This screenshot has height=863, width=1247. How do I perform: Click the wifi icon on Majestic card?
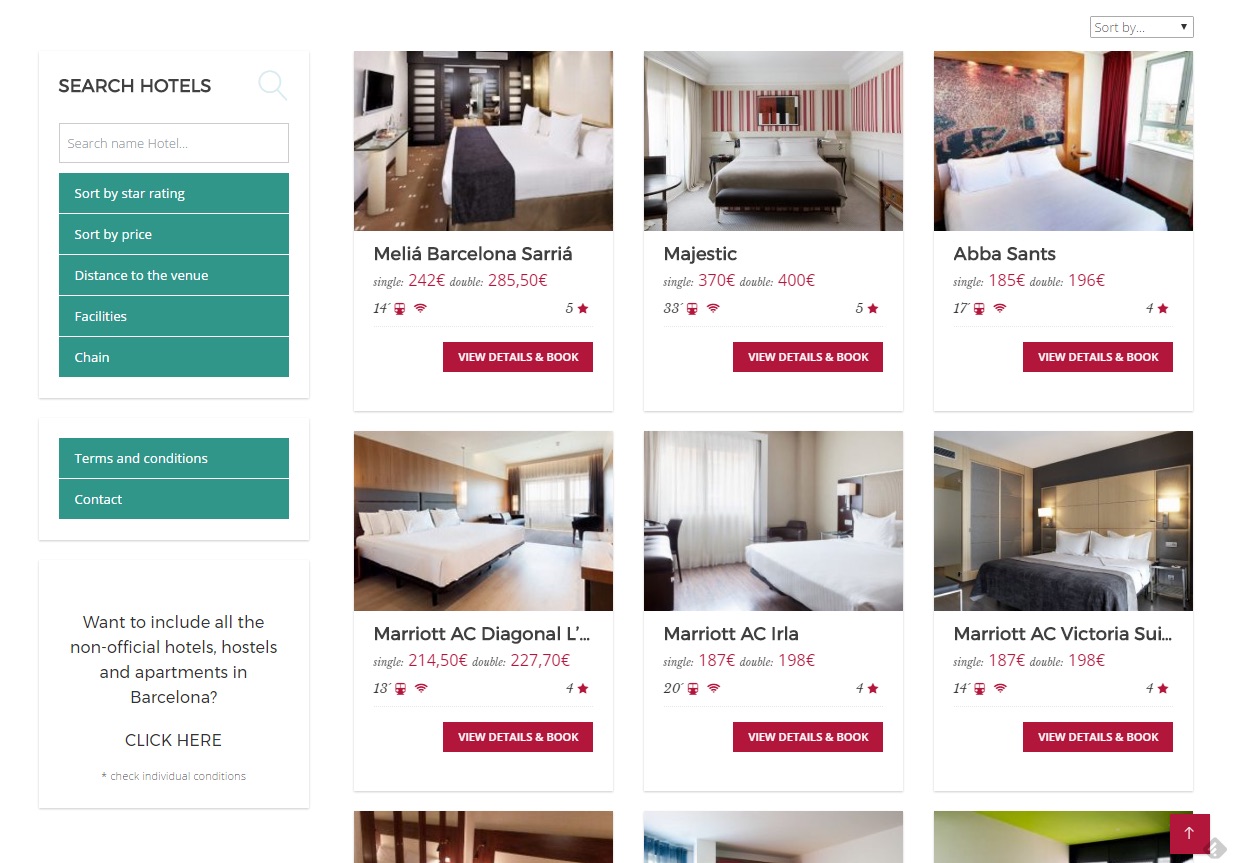pos(713,308)
